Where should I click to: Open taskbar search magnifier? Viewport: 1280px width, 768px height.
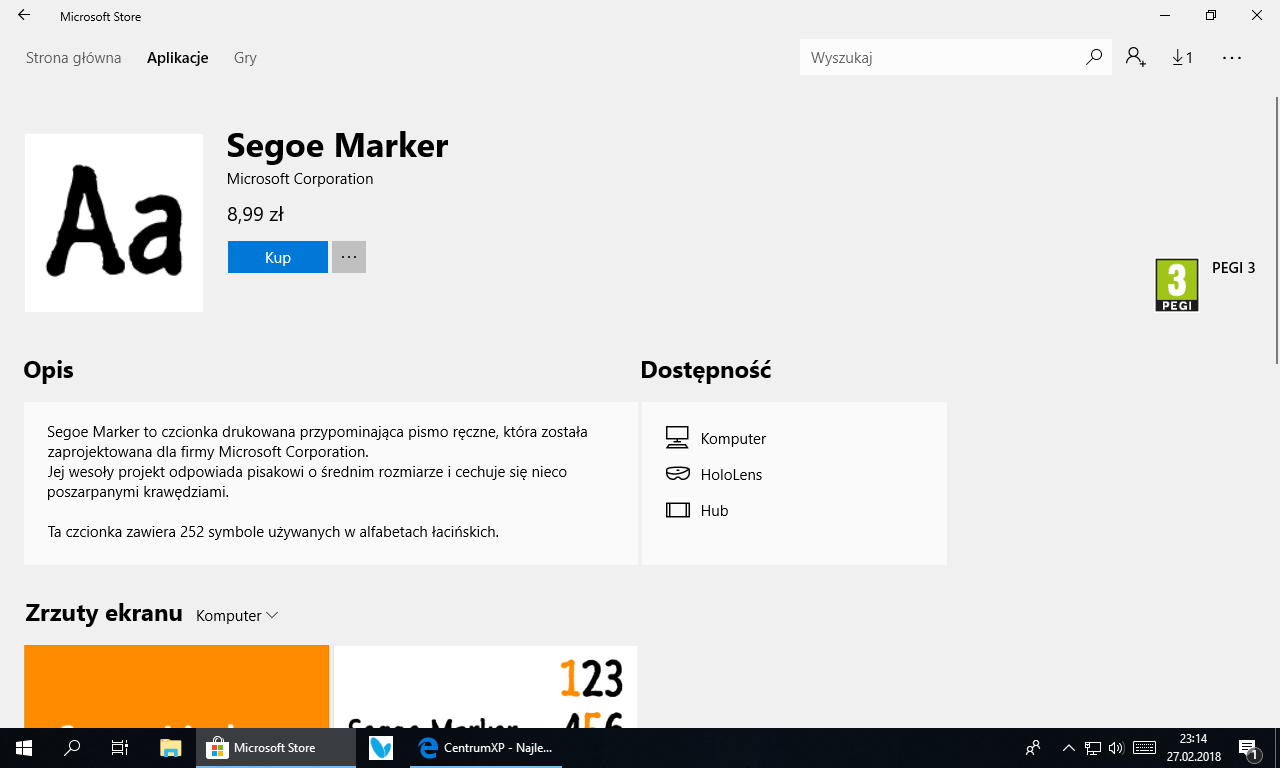tap(72, 748)
